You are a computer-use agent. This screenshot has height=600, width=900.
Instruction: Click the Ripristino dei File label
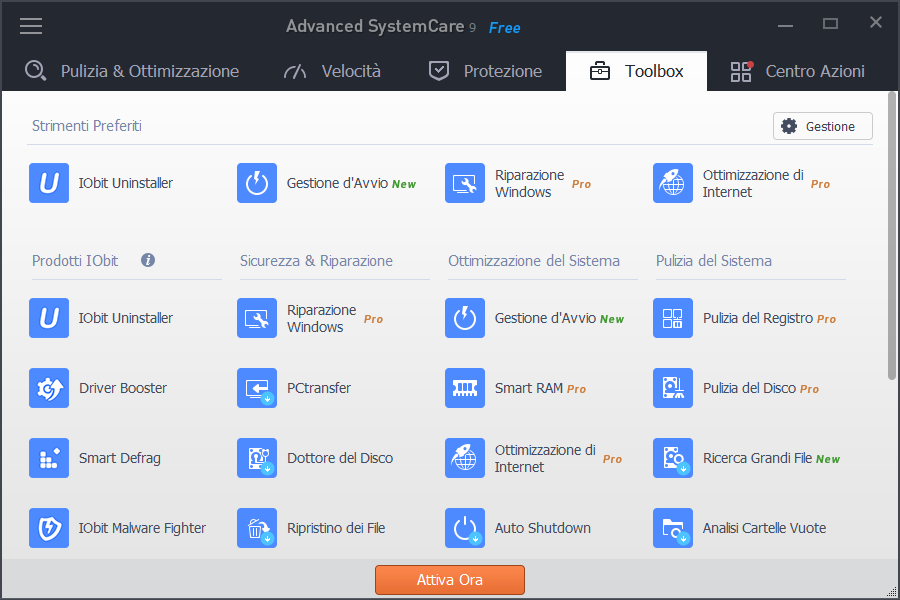coord(336,528)
